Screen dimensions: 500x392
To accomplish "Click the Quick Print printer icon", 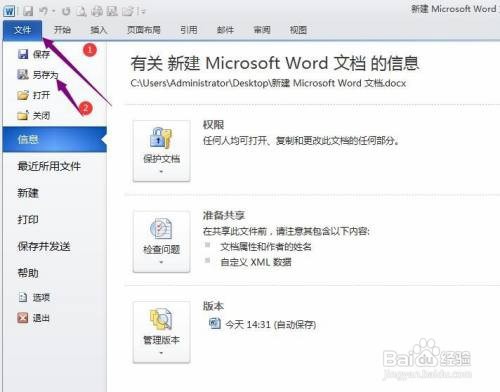I will (x=97, y=11).
